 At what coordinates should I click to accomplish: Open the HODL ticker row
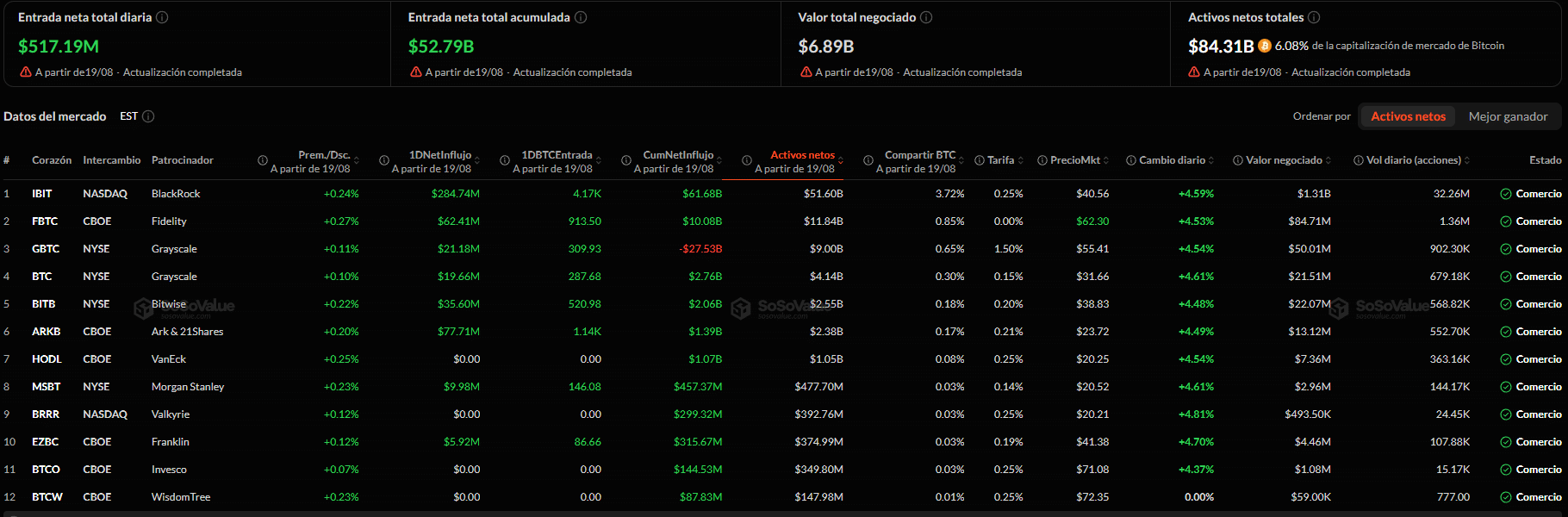point(784,359)
